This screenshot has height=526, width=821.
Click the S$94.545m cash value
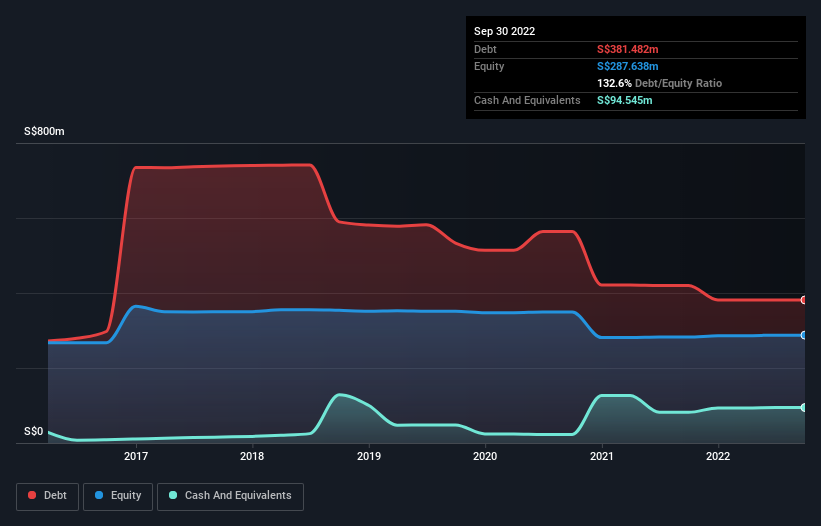tap(625, 100)
